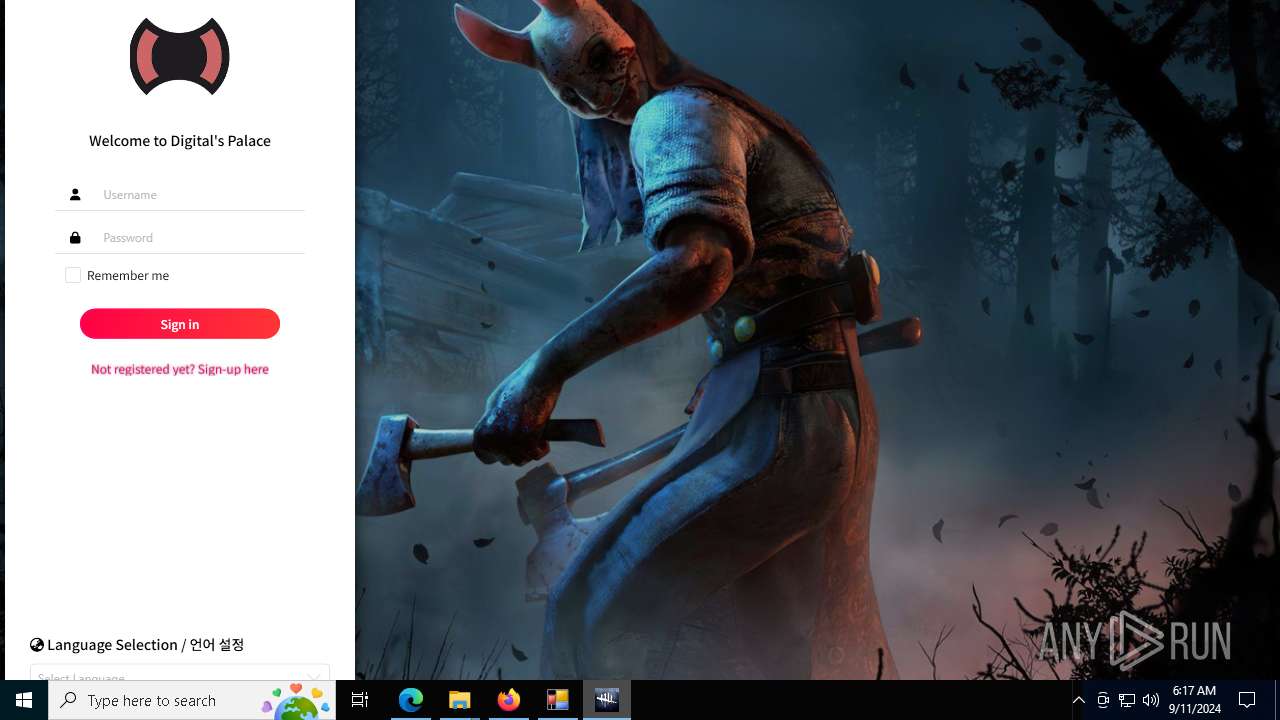The image size is (1280, 720).
Task: Select the active Digital's Palace taskbar app
Action: pyautogui.click(x=607, y=700)
